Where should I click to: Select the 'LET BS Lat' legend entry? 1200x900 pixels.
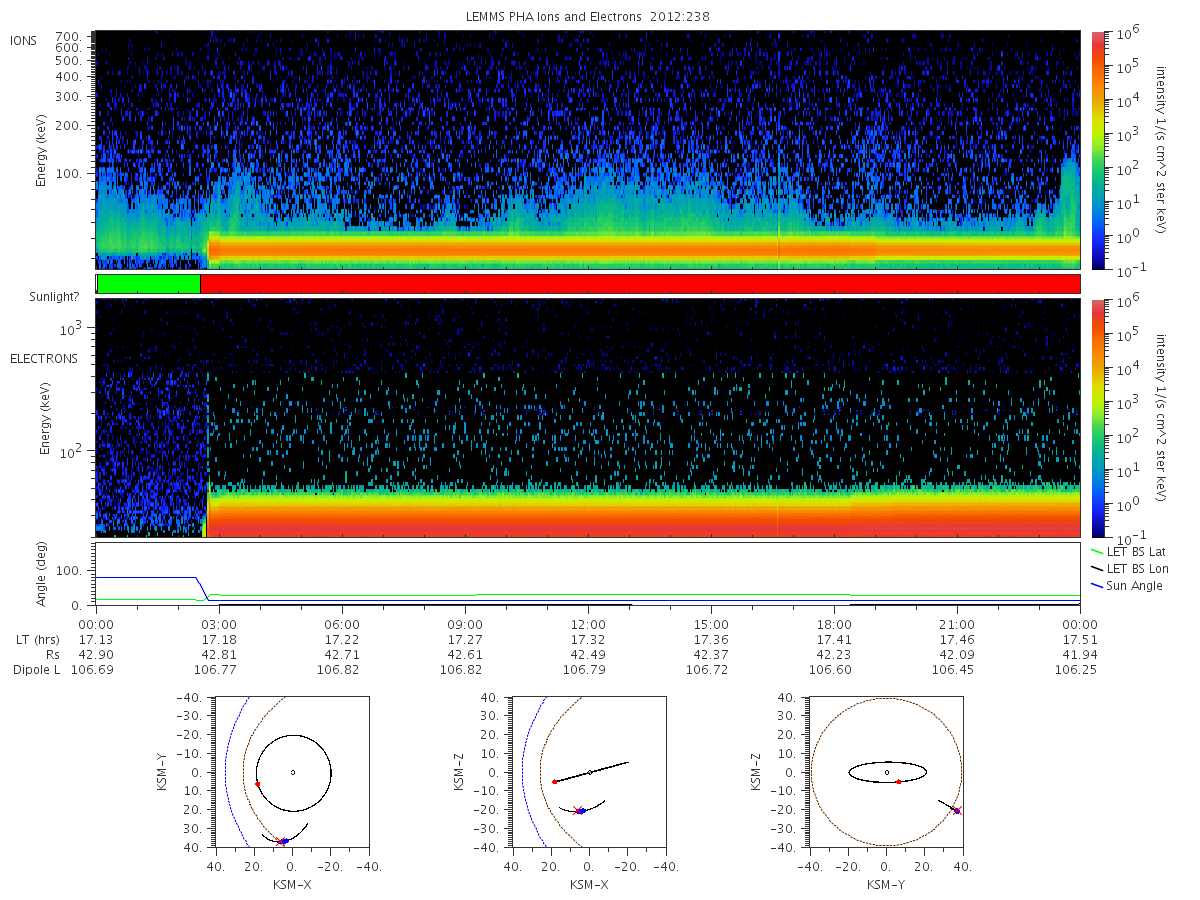(x=1130, y=551)
